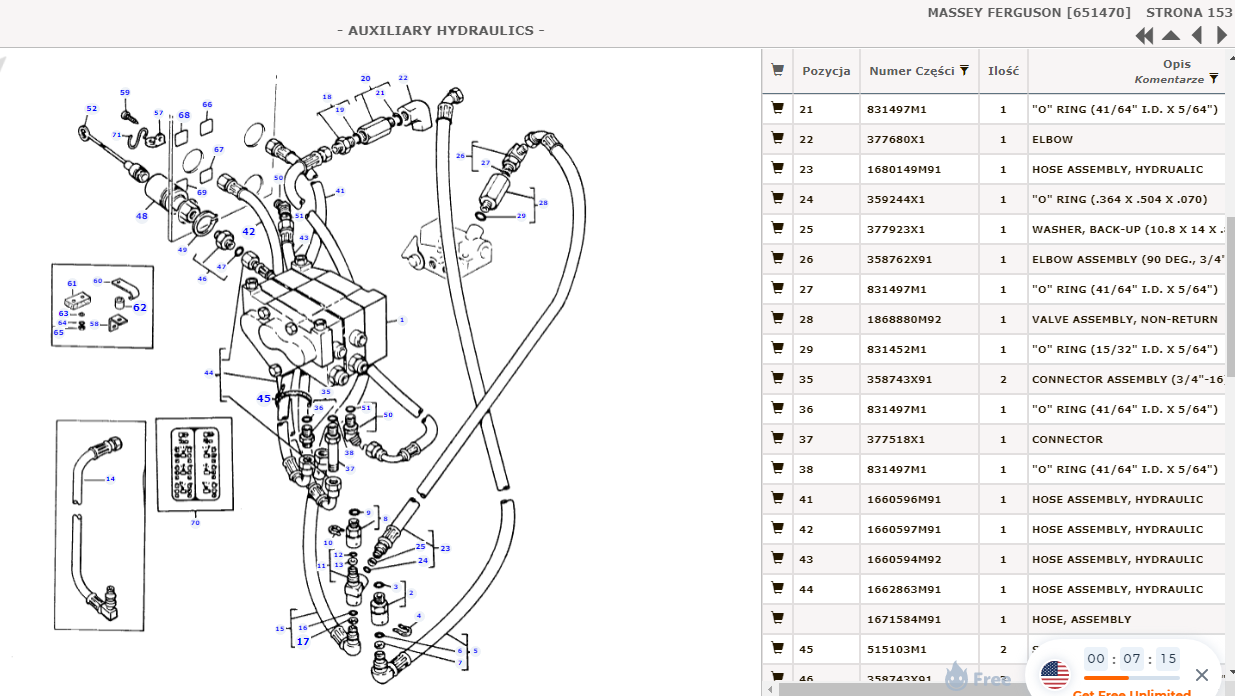The width and height of the screenshot is (1235, 696).
Task: Click the Ilość column header
Action: pyautogui.click(x=1003, y=71)
